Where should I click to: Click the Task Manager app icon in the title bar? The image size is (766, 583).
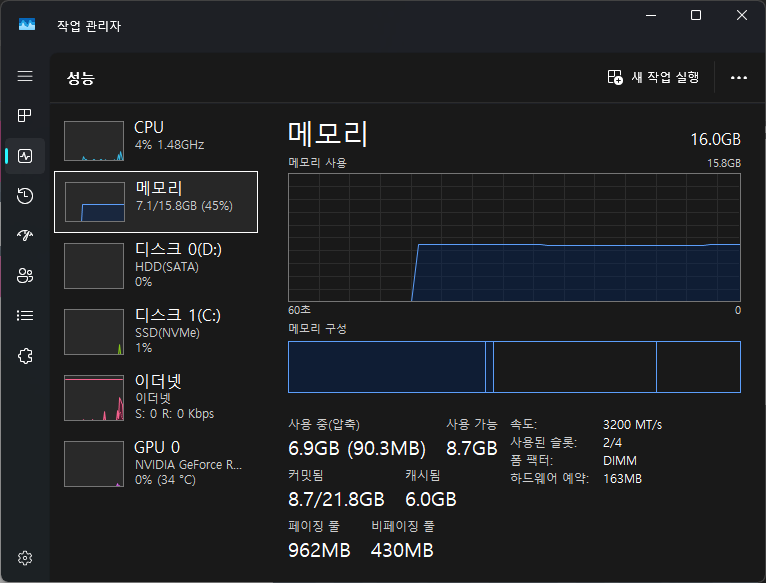tap(27, 26)
